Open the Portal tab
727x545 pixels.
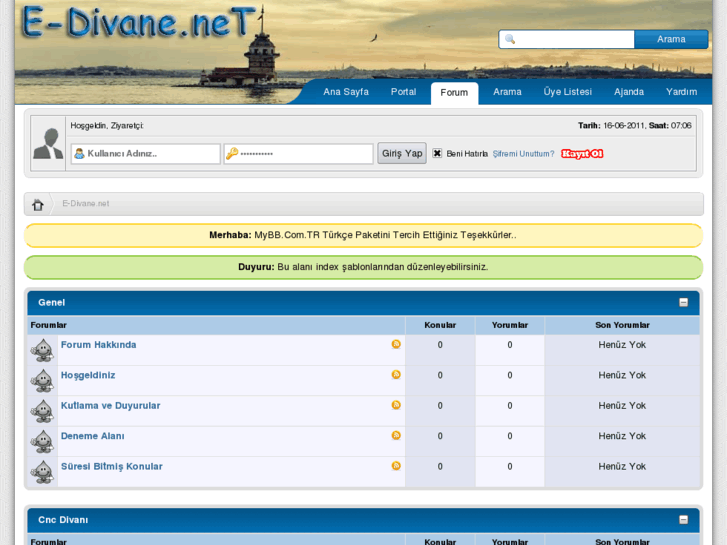[x=403, y=92]
